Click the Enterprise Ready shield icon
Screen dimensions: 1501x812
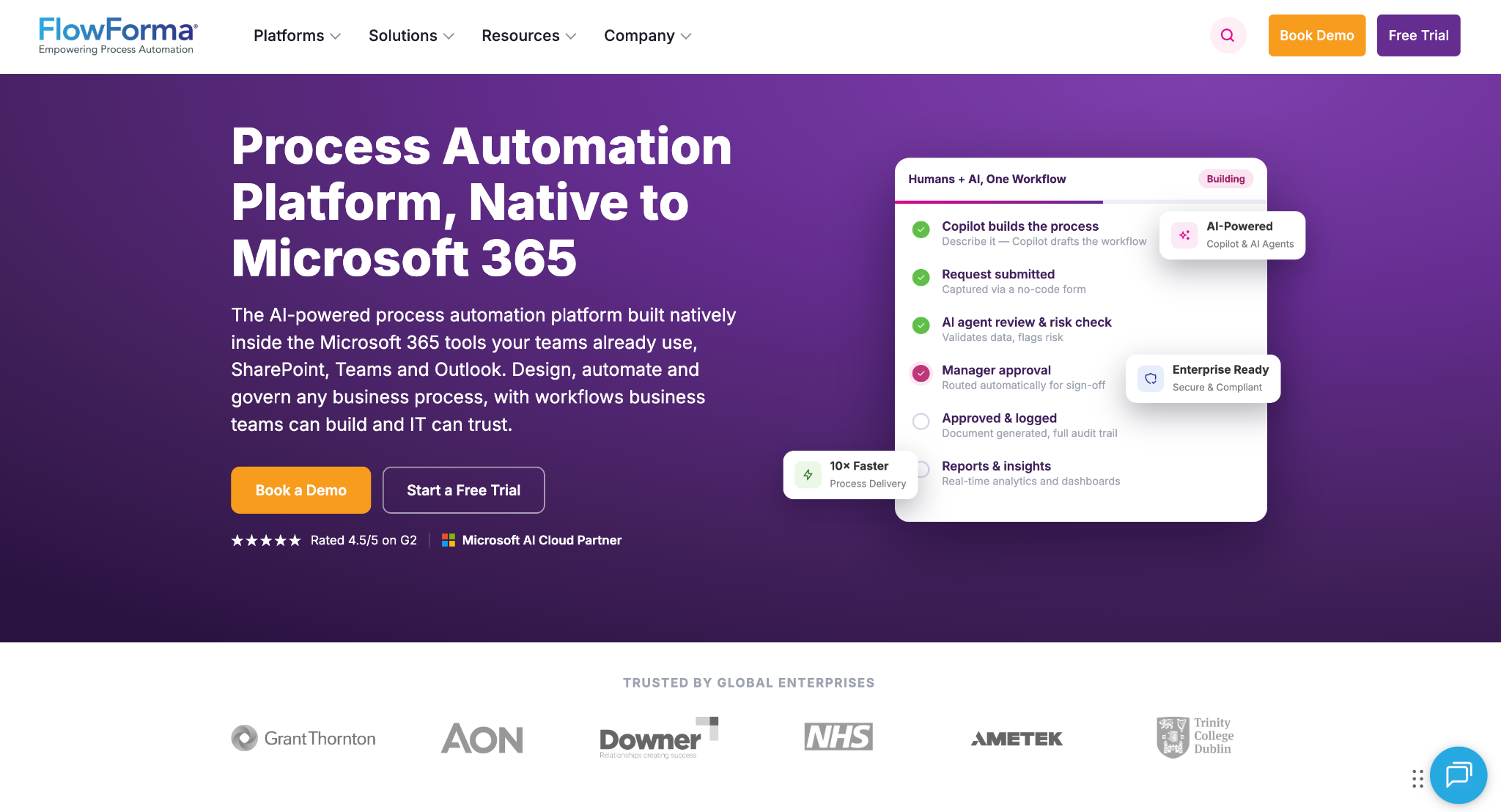(x=1151, y=378)
